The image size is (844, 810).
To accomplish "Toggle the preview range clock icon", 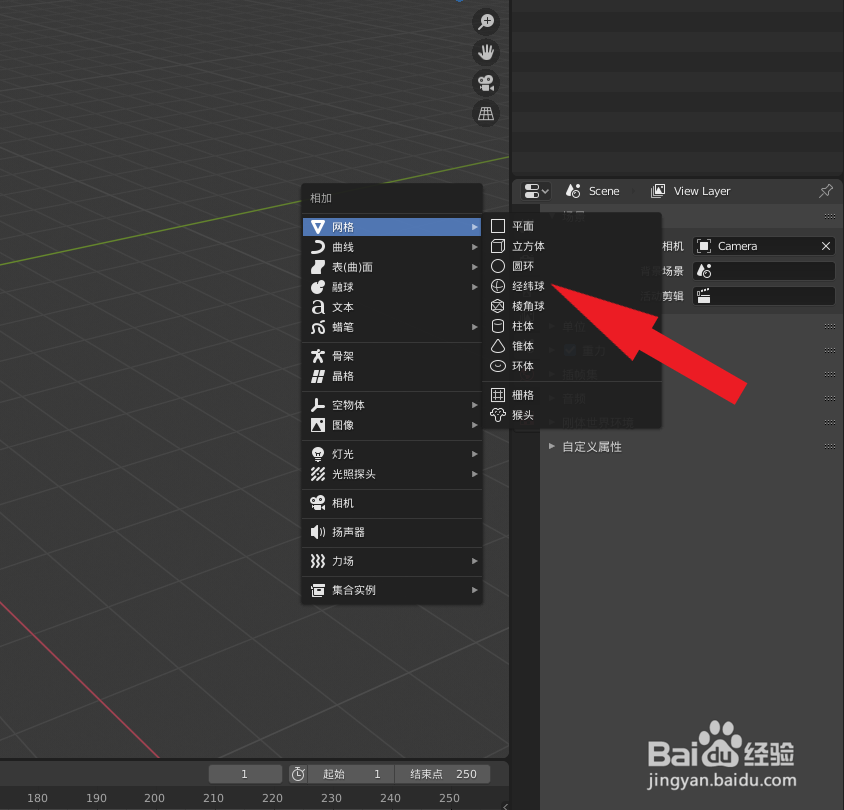I will coord(298,774).
